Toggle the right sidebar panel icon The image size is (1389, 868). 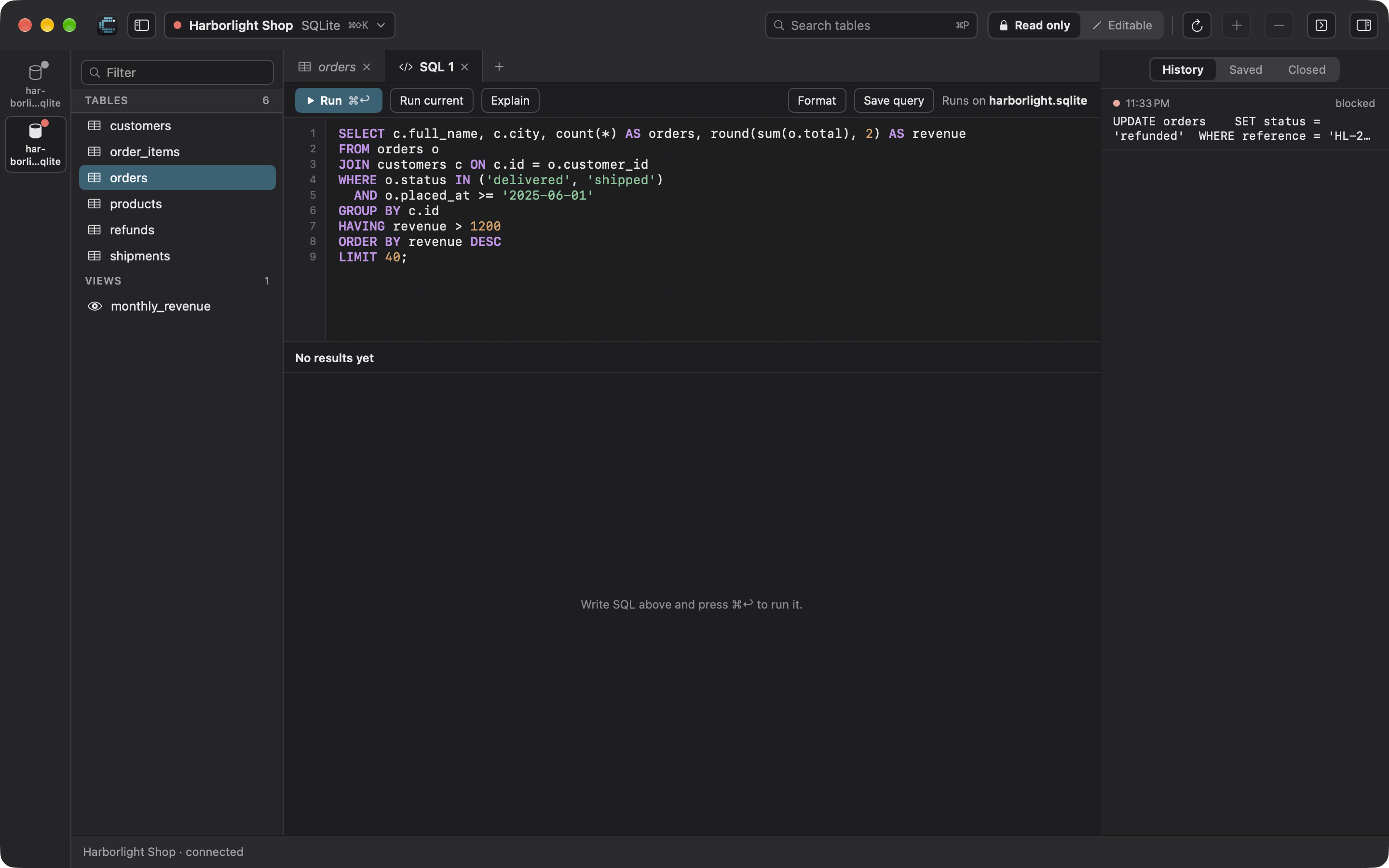click(1364, 25)
